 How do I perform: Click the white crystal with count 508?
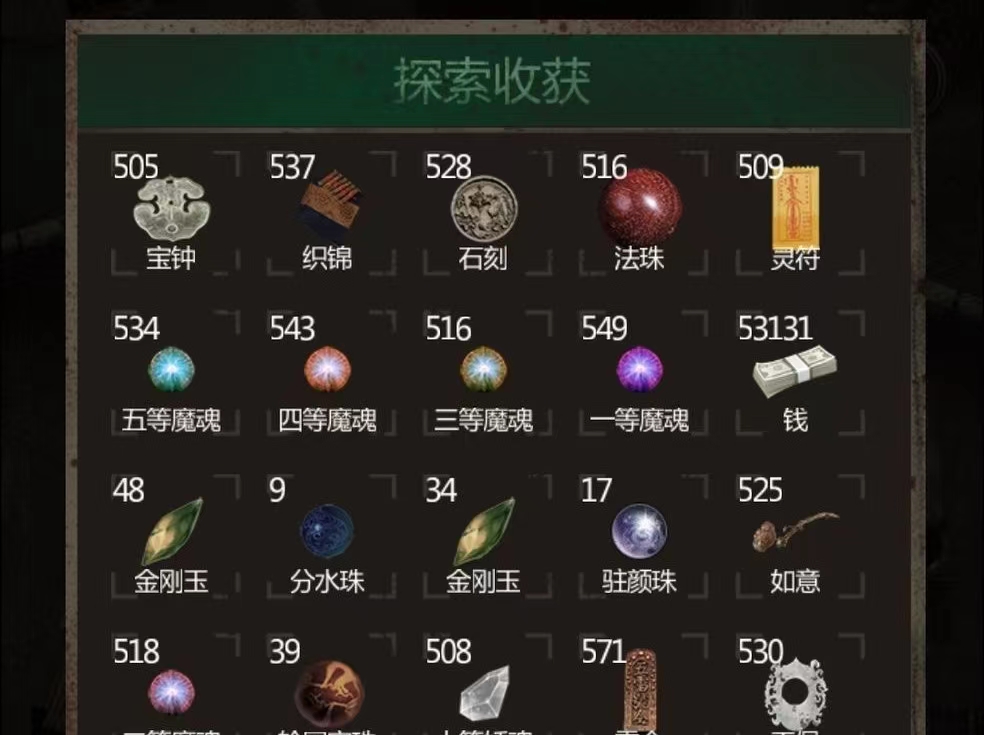[x=484, y=694]
